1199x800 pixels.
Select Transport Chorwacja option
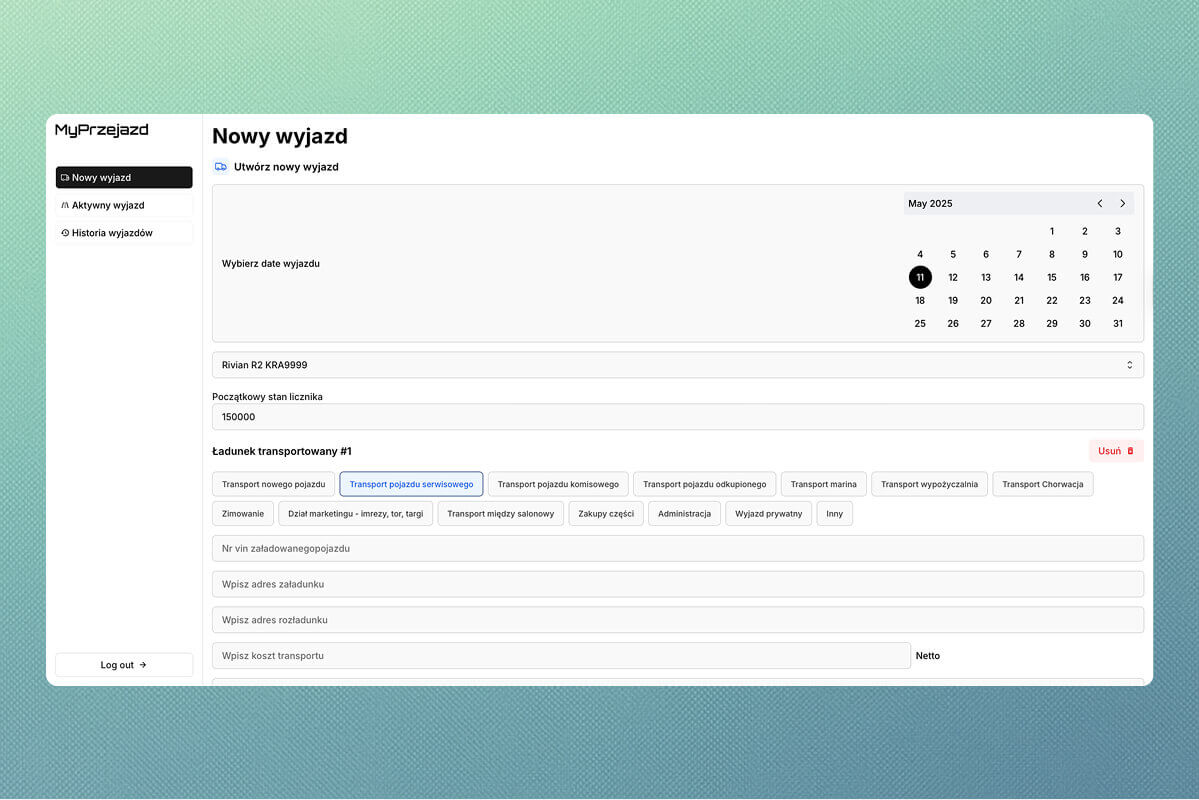(x=1042, y=484)
